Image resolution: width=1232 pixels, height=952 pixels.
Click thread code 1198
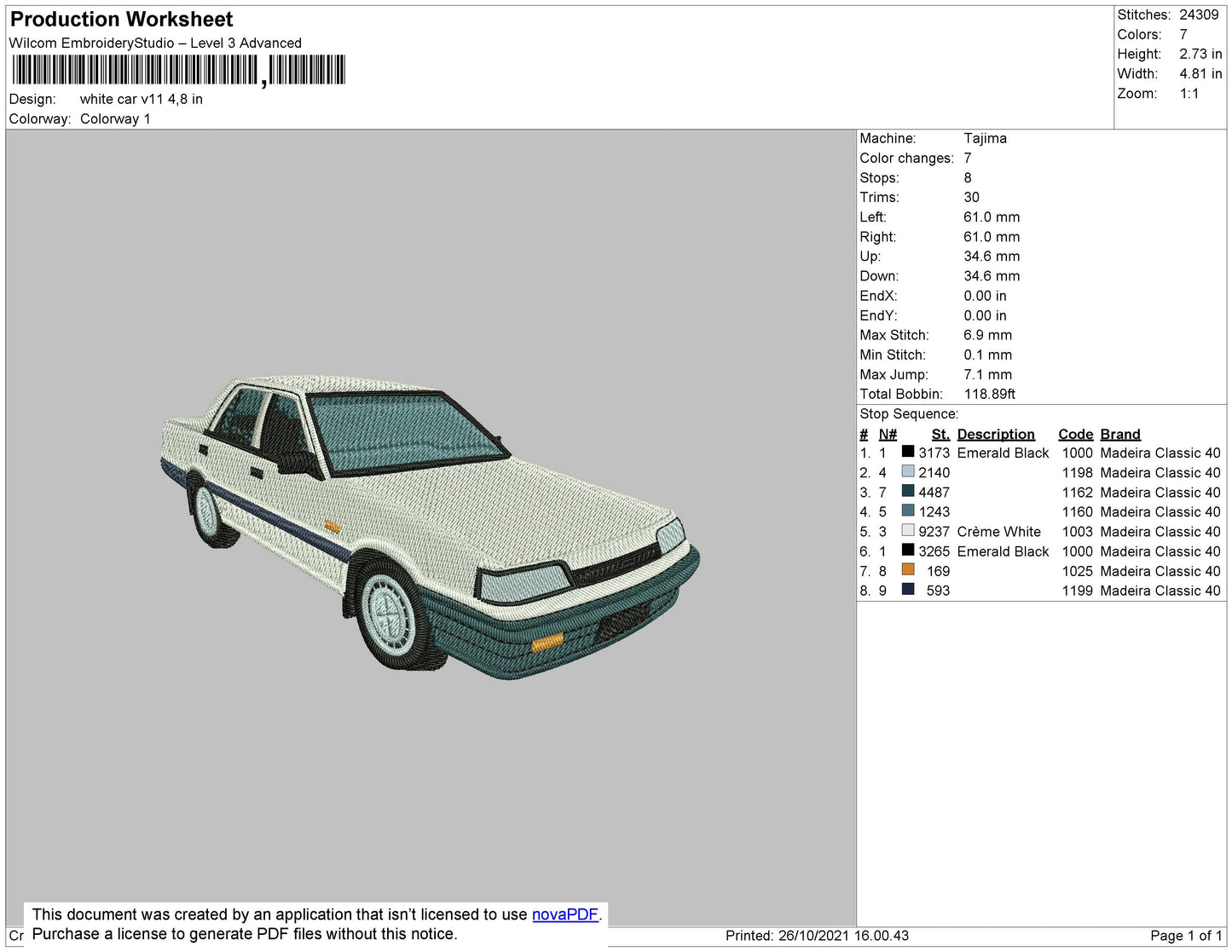(1077, 473)
